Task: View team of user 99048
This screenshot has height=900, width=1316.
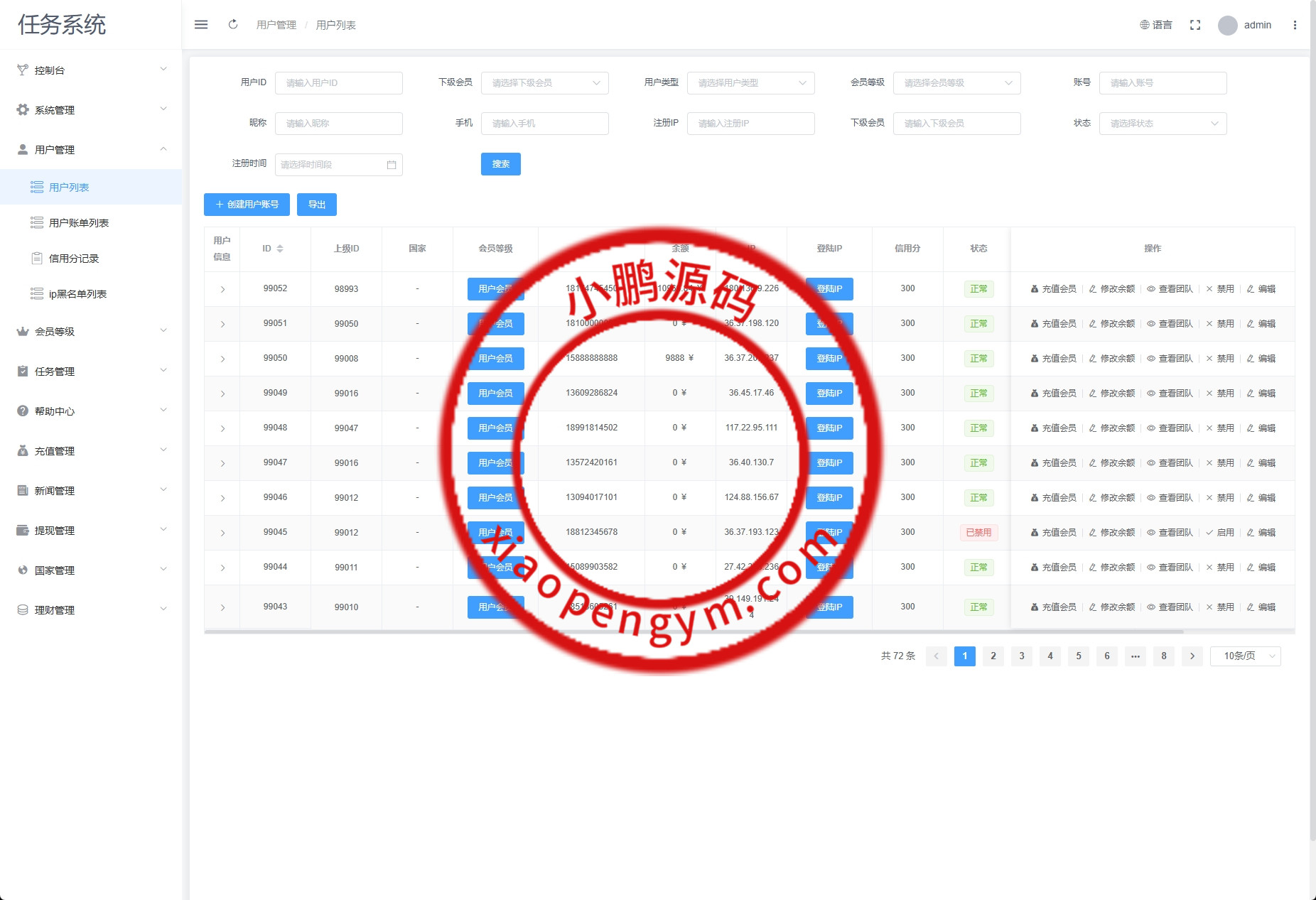Action: point(1170,428)
